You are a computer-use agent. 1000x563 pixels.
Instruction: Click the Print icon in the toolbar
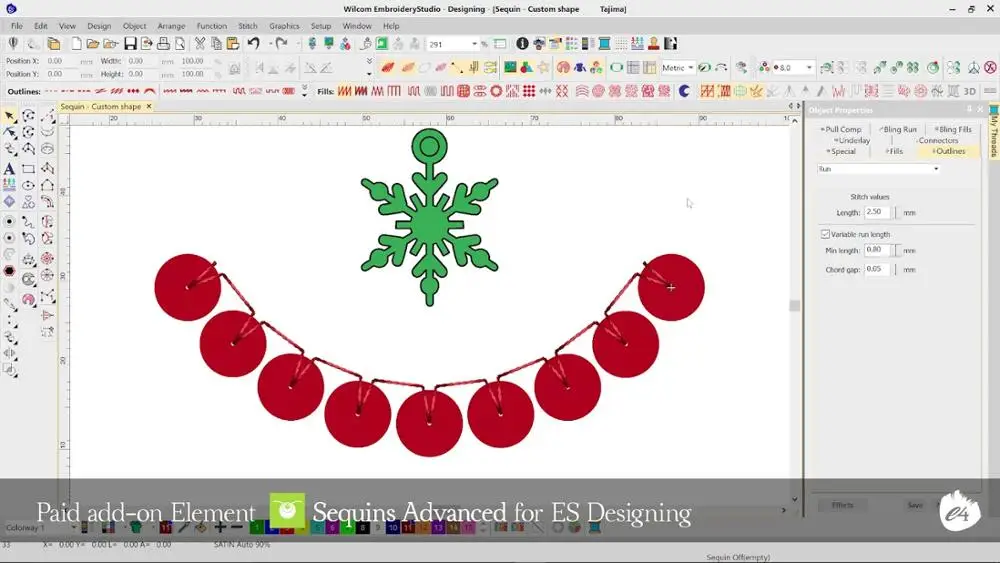[x=163, y=43]
